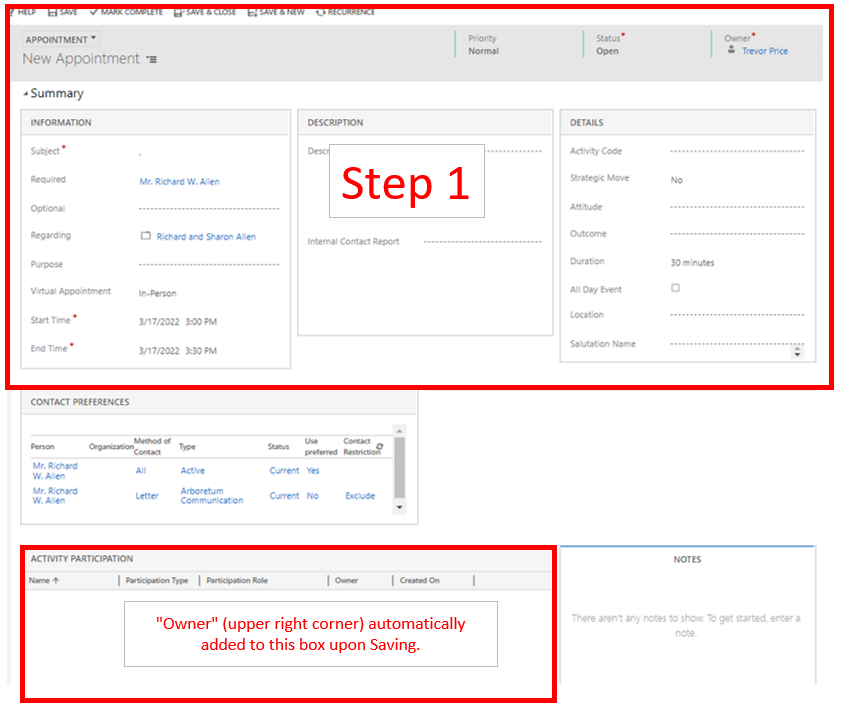
Task: Click the Person column header in Contact Preferences
Action: pyautogui.click(x=43, y=447)
